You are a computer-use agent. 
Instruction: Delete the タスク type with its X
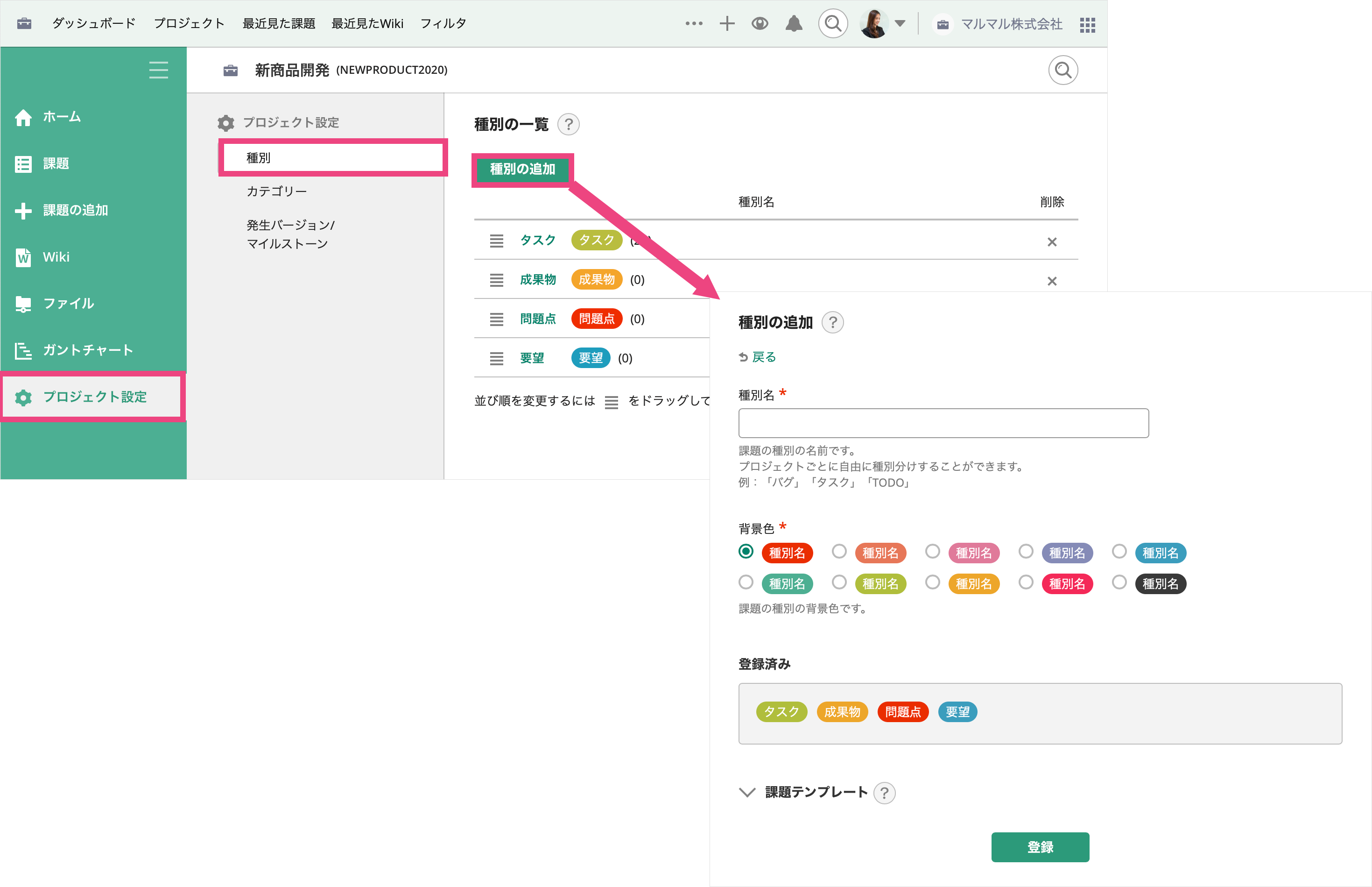(1052, 242)
